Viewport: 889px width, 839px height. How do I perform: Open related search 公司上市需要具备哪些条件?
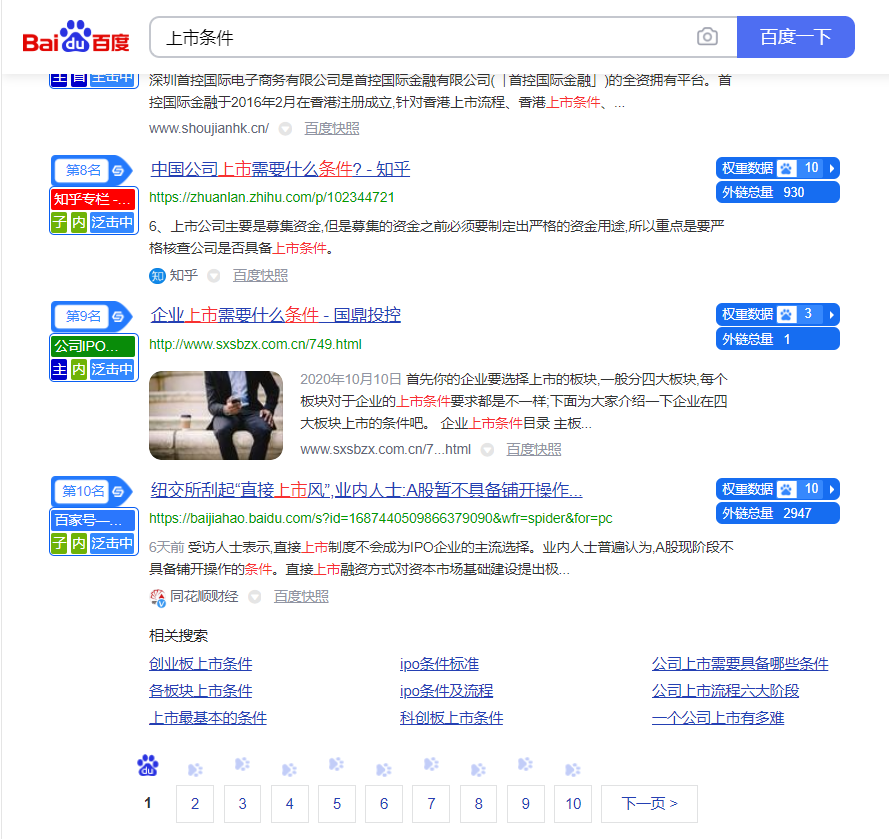(x=740, y=664)
